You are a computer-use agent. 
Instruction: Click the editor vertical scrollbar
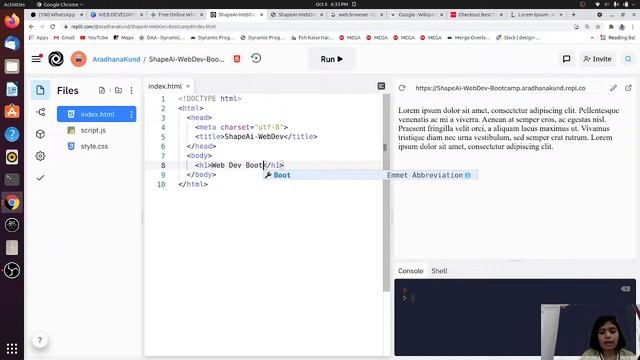click(x=386, y=193)
